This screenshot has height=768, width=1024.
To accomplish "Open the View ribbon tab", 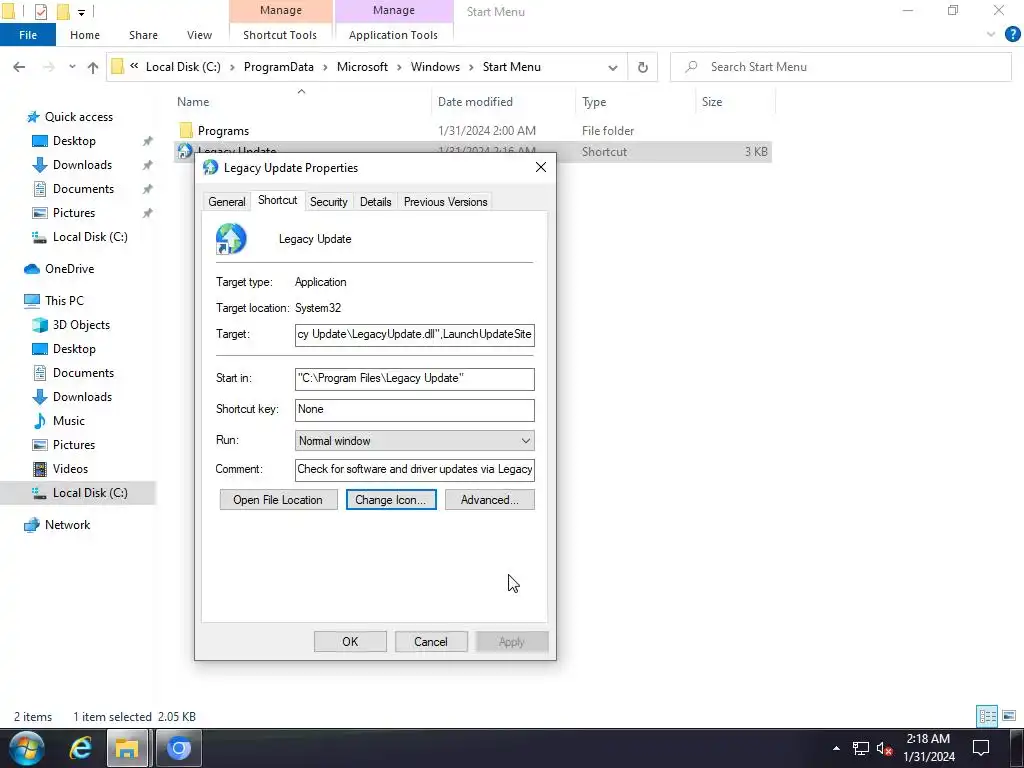I will tap(199, 35).
